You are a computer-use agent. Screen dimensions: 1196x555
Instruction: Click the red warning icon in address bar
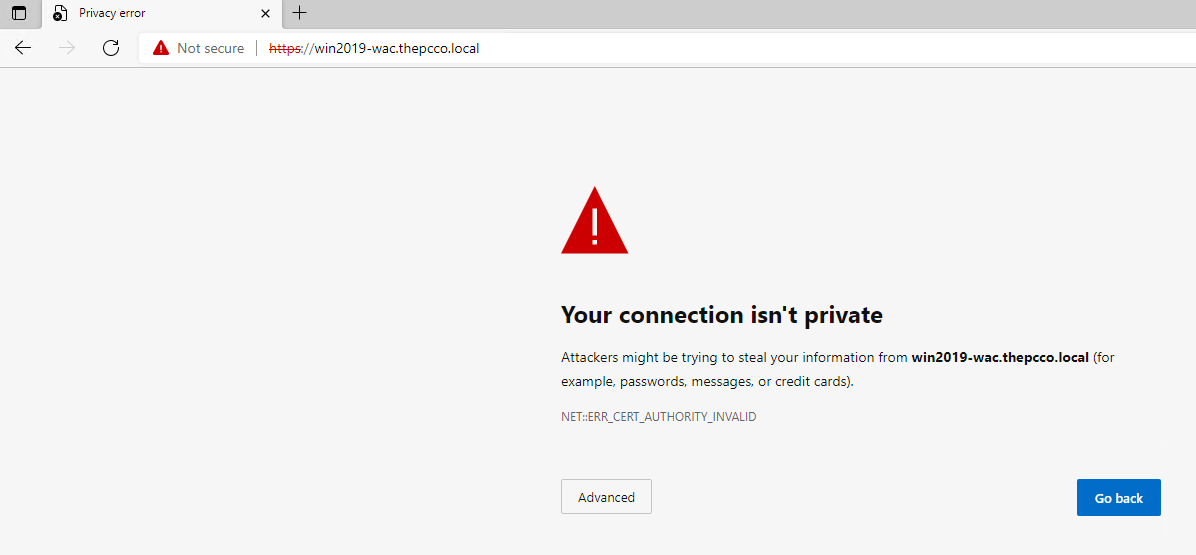[x=160, y=48]
